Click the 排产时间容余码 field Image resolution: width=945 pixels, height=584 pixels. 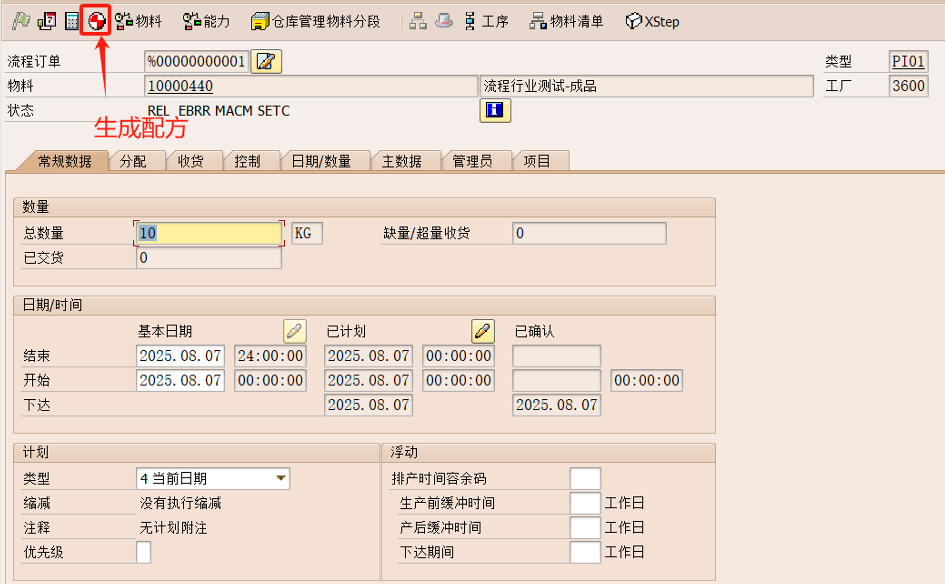(585, 479)
